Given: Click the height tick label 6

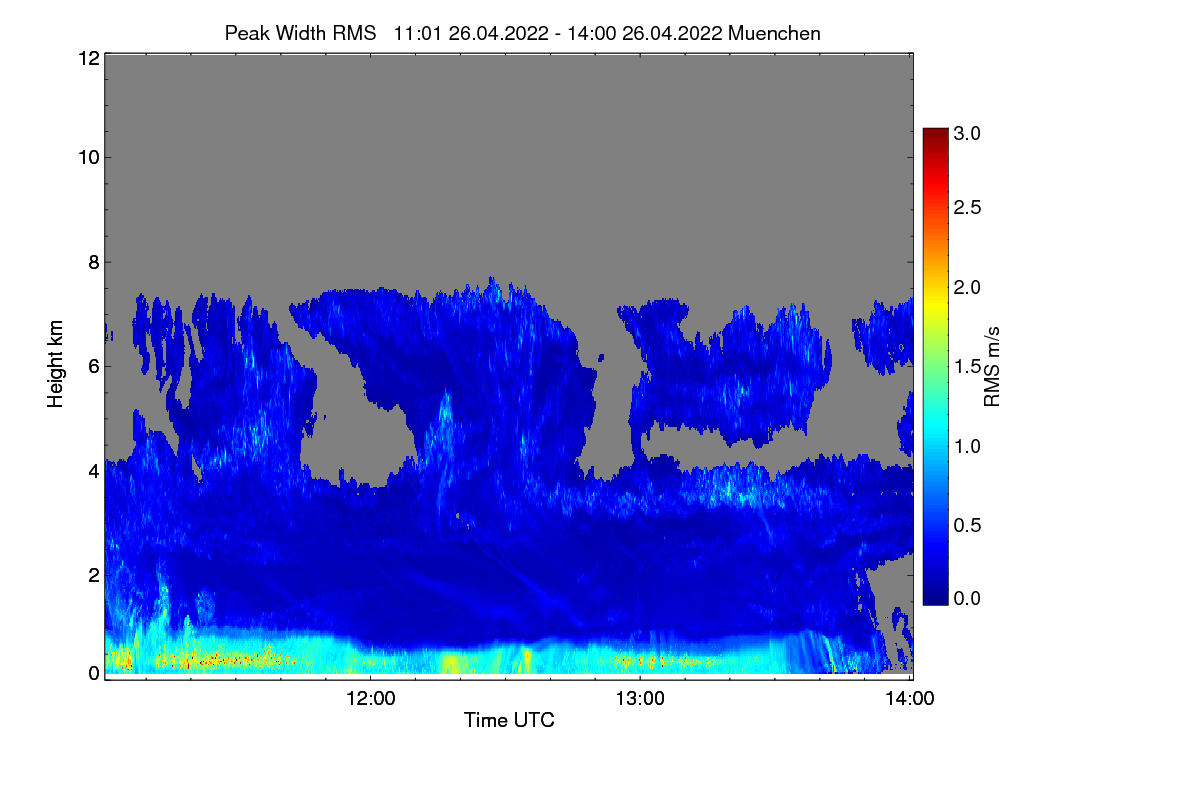Looking at the screenshot, I should (x=93, y=366).
